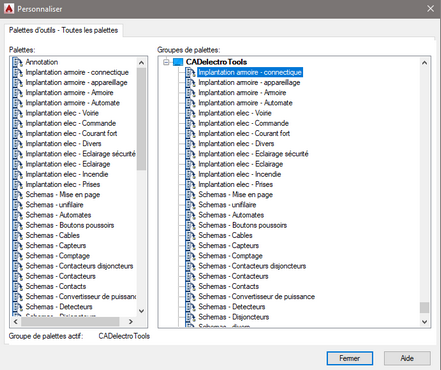Select Implantation elec - Courant fort in groups tree
The width and height of the screenshot is (441, 370).
click(x=244, y=133)
